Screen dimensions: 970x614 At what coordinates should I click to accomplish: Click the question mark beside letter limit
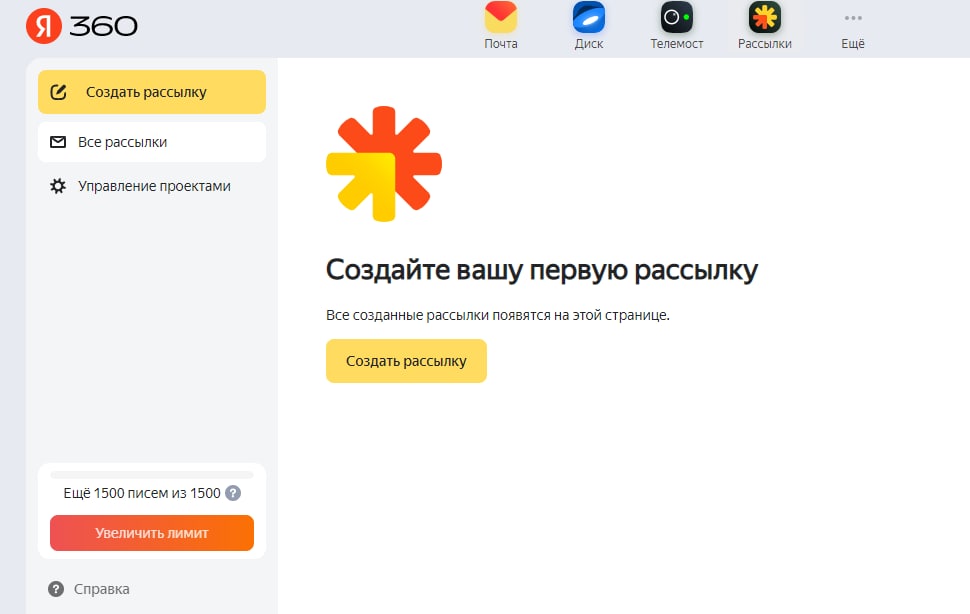point(233,493)
